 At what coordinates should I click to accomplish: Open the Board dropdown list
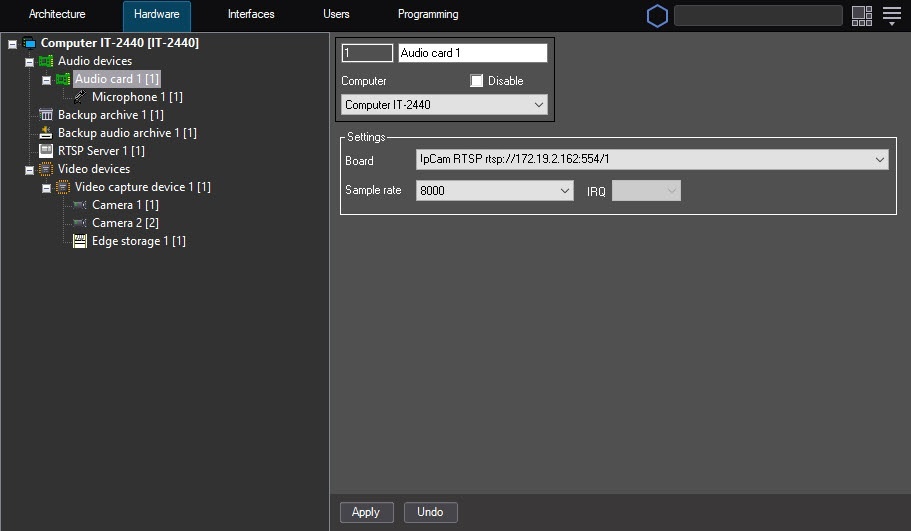(x=879, y=160)
